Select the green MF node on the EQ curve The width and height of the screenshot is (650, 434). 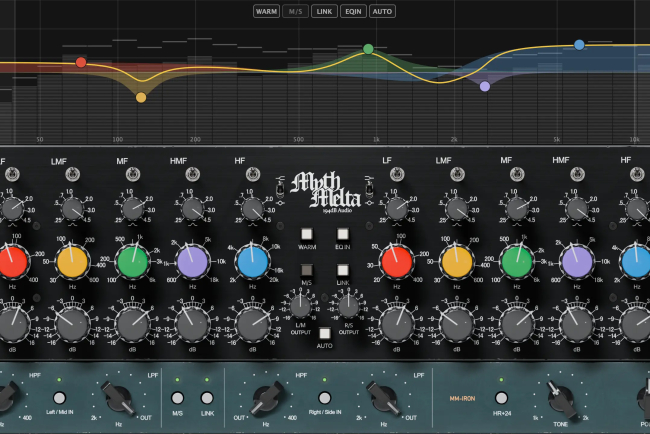368,49
